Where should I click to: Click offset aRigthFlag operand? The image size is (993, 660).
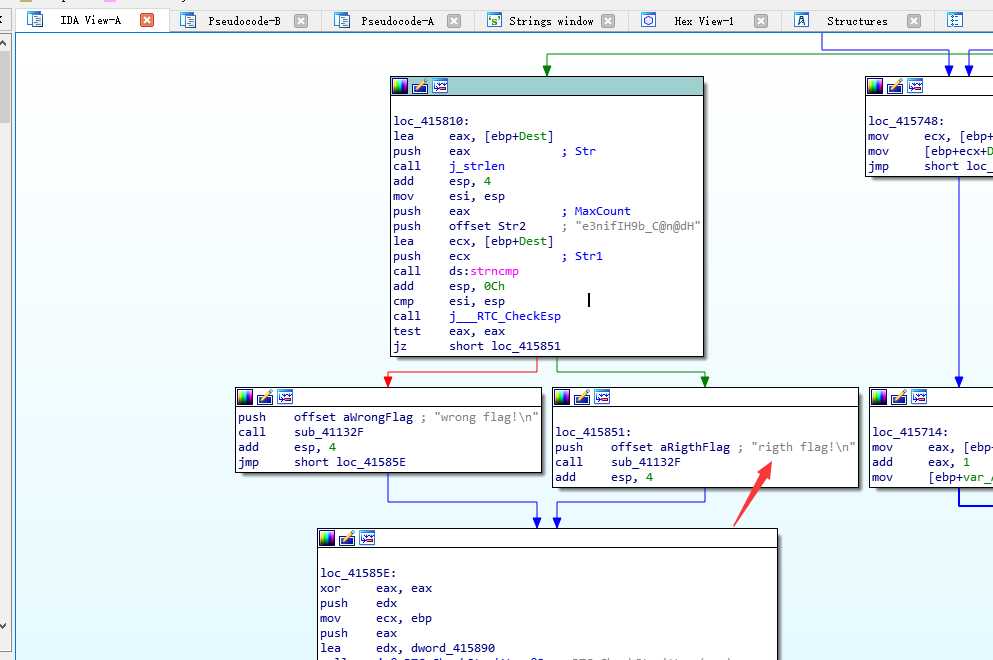click(671, 447)
